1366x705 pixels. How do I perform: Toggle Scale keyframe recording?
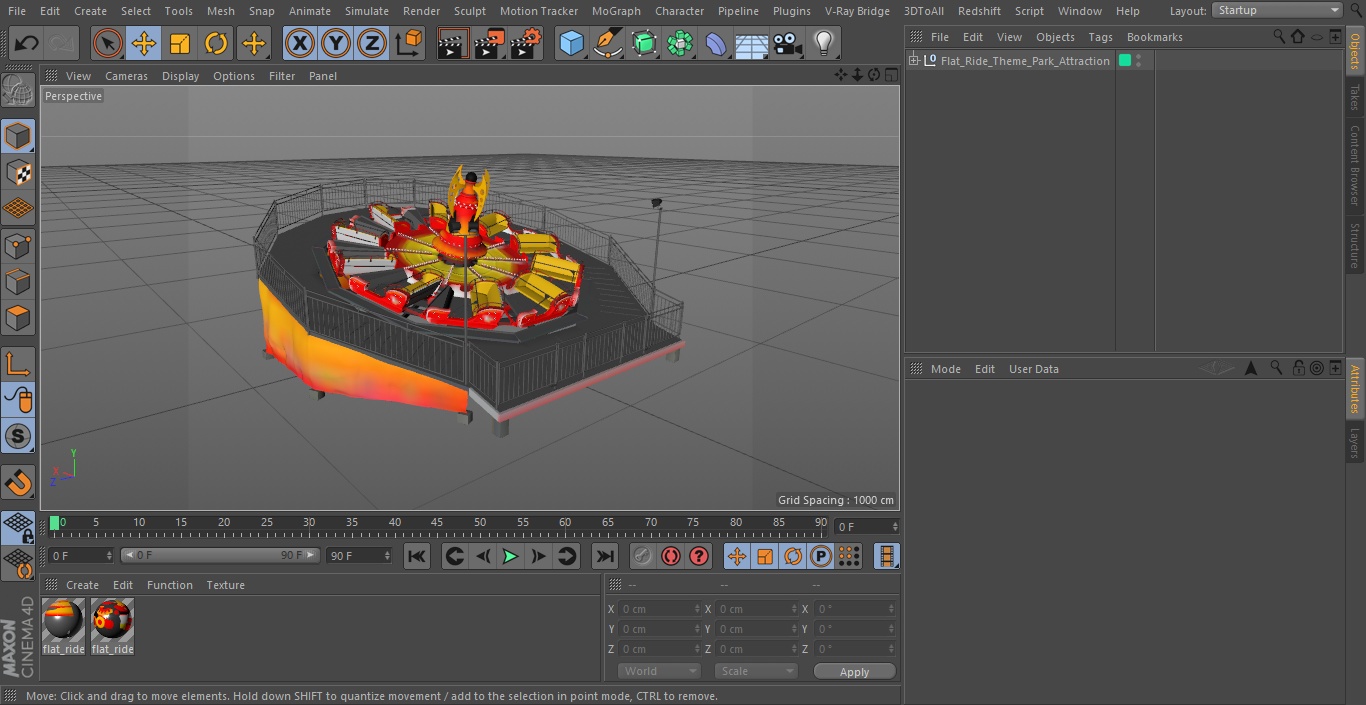765,556
